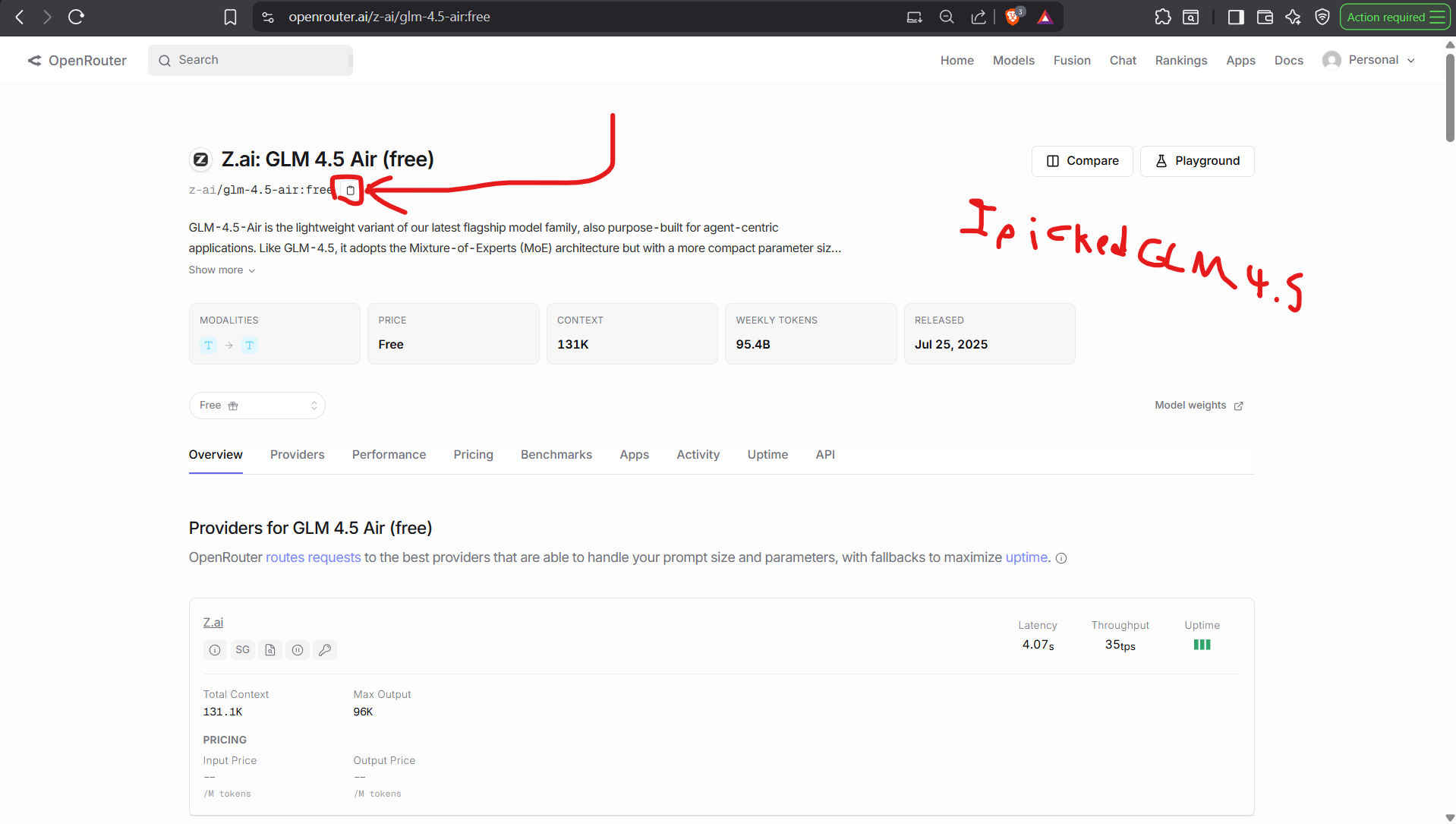Follow the routes requests link
The height and width of the screenshot is (824, 1456).
[x=314, y=557]
